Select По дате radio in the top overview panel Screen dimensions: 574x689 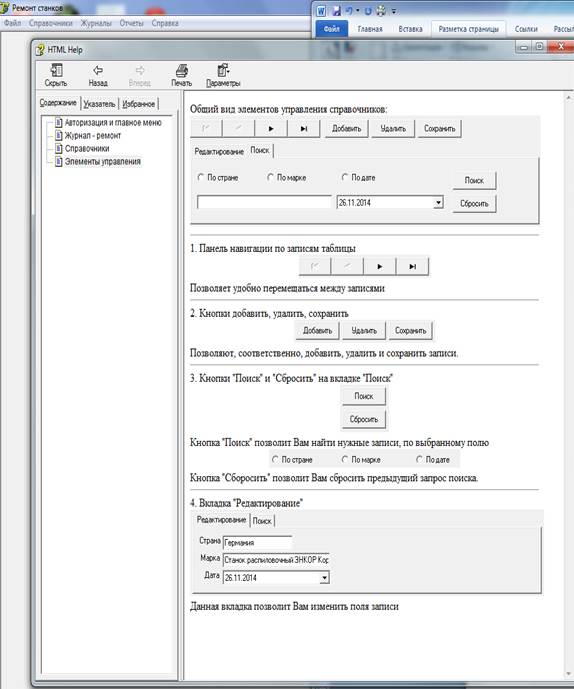pos(345,177)
